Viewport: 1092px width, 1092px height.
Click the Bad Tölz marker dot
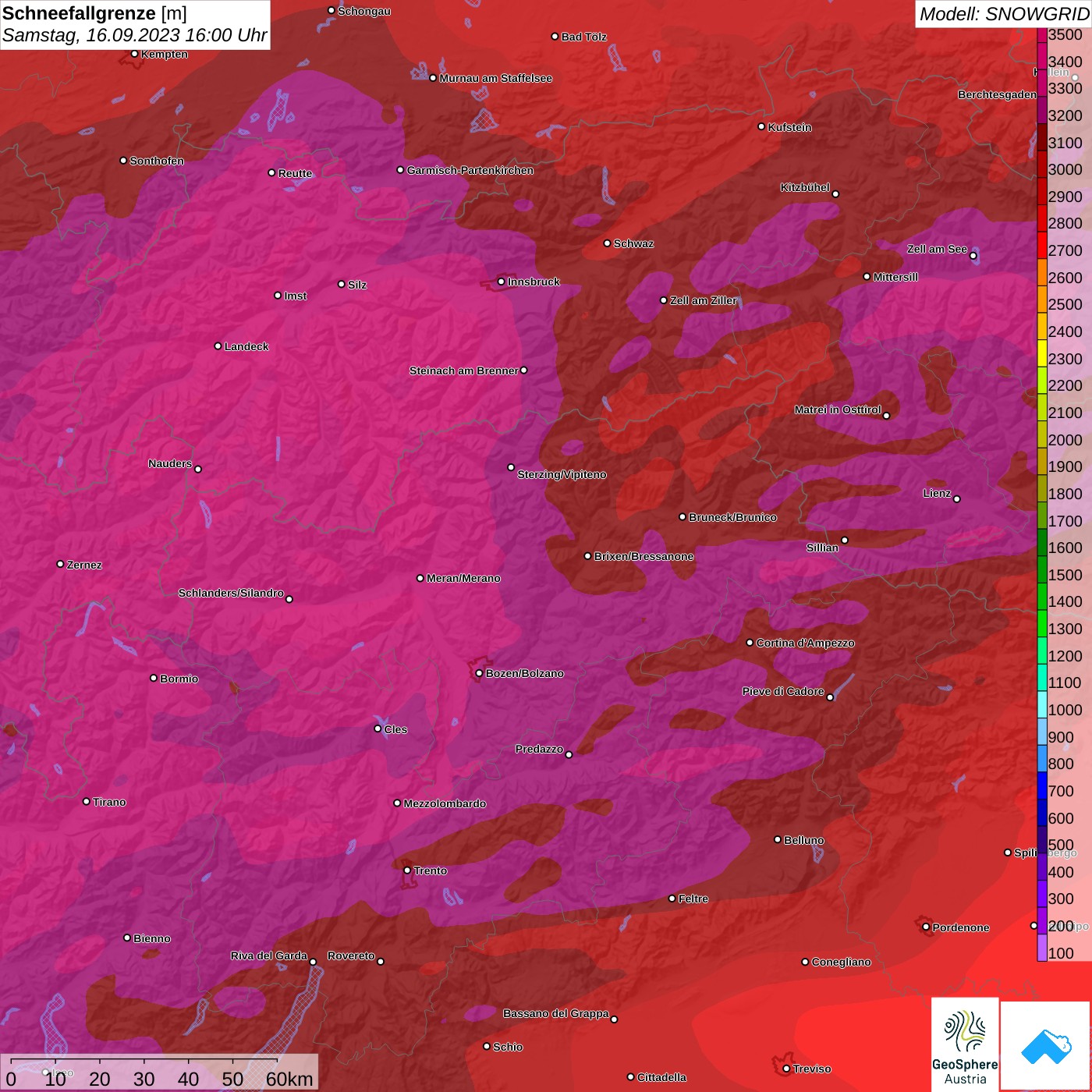pyautogui.click(x=555, y=37)
